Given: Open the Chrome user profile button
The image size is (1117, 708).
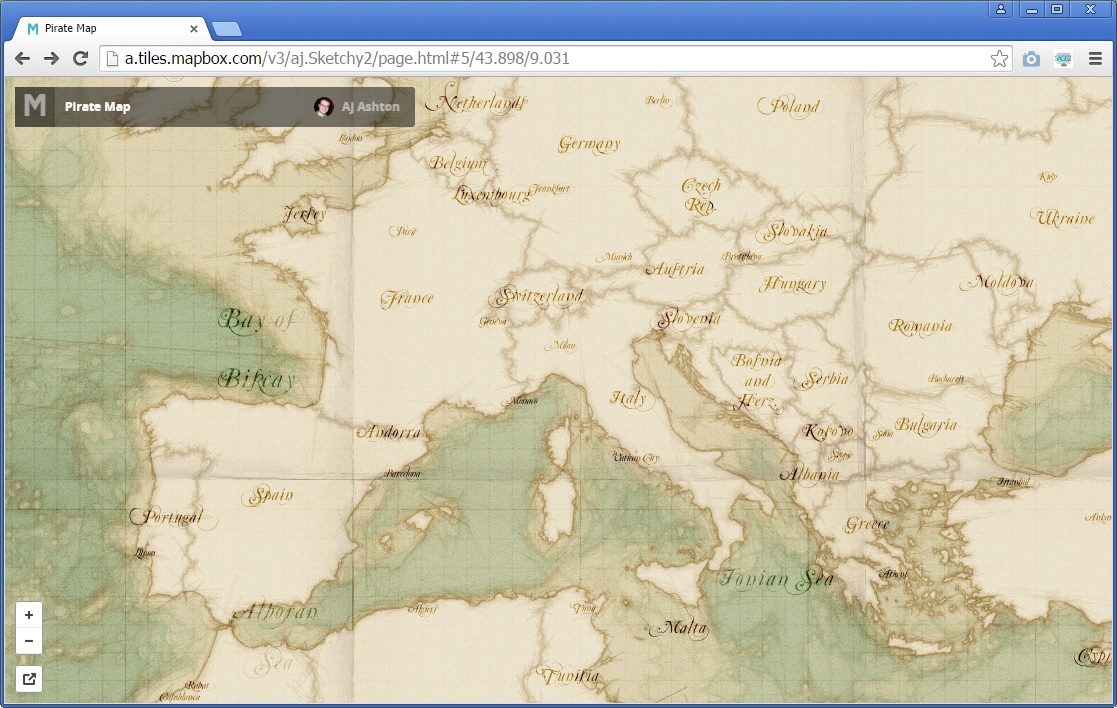Looking at the screenshot, I should pos(1000,9).
